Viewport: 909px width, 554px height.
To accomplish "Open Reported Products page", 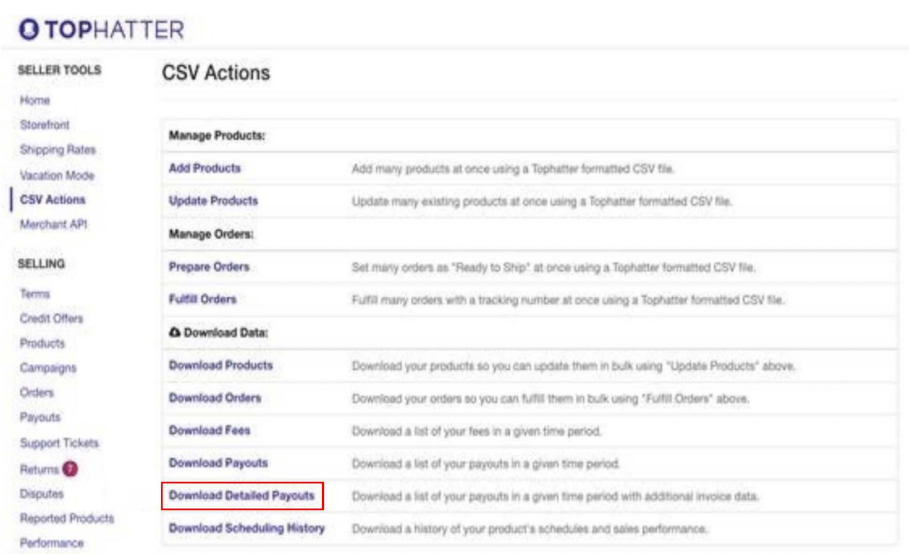I will 67,518.
